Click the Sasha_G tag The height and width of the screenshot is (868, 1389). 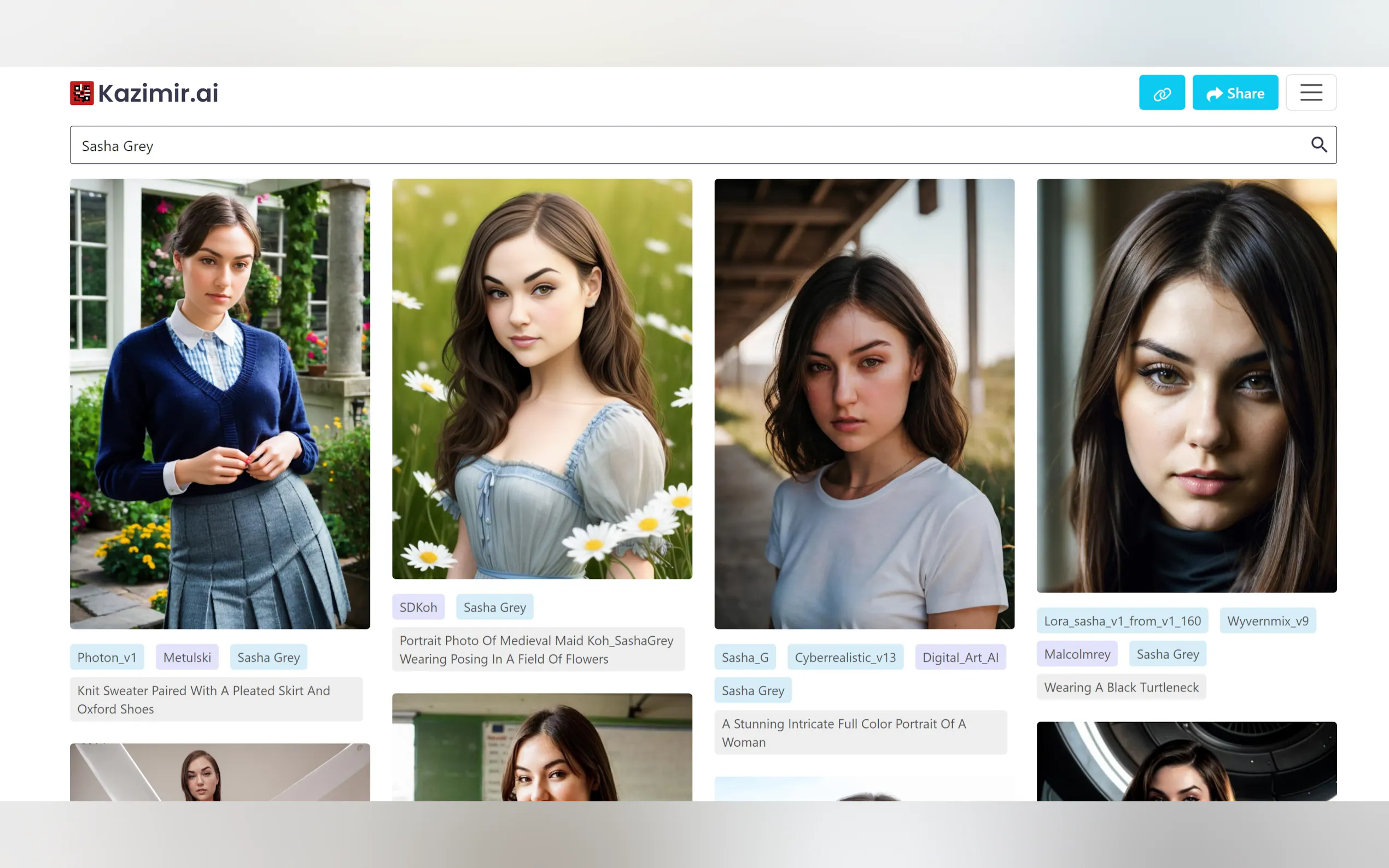(745, 658)
